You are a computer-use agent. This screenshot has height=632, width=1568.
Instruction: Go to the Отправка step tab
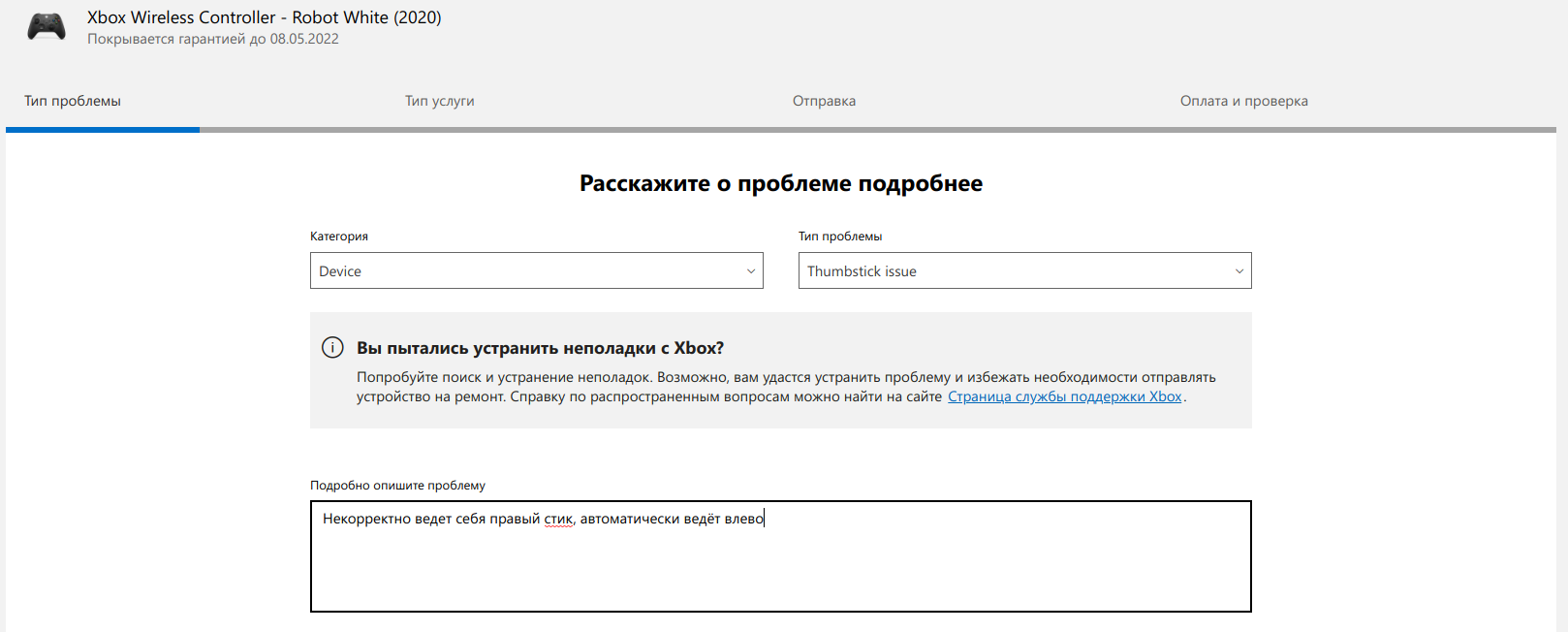824,101
